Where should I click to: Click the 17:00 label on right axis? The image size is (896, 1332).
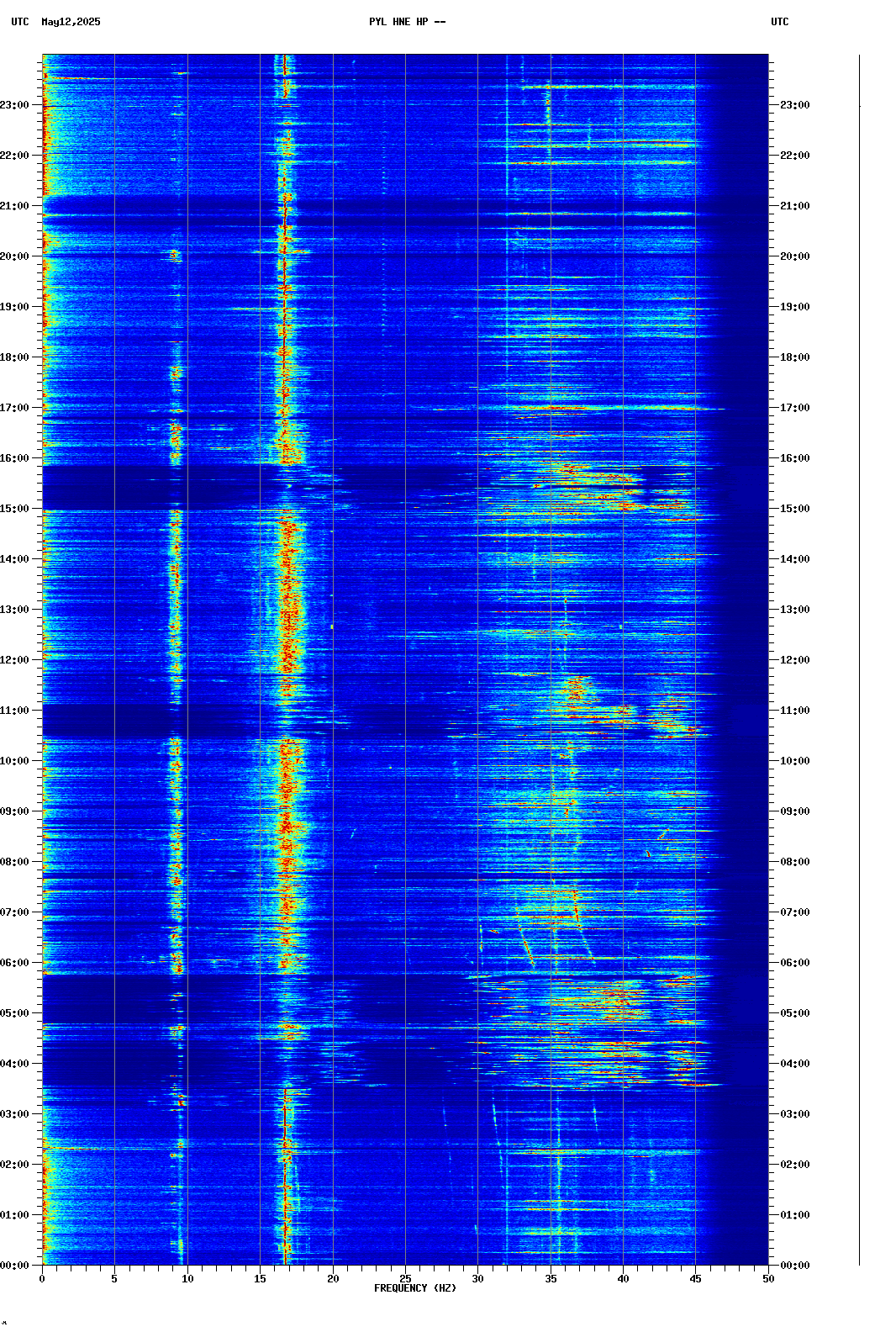click(795, 408)
